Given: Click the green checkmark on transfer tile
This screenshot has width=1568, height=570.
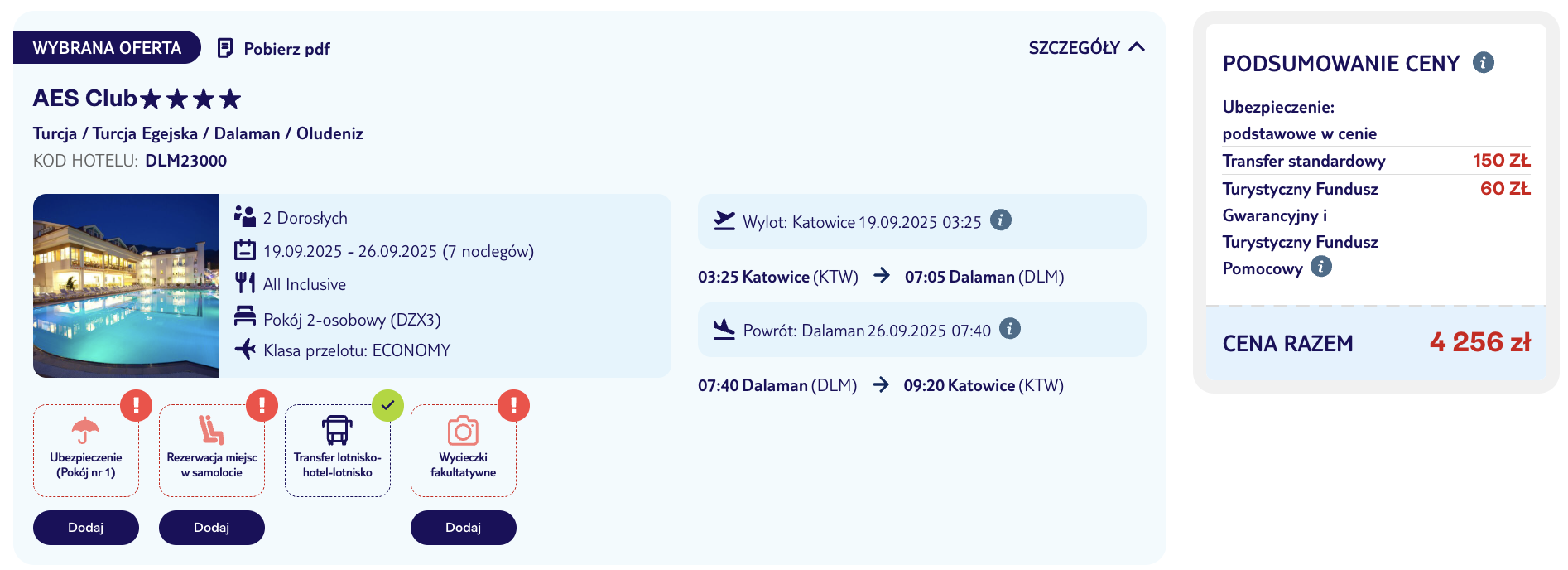Looking at the screenshot, I should pos(387,406).
